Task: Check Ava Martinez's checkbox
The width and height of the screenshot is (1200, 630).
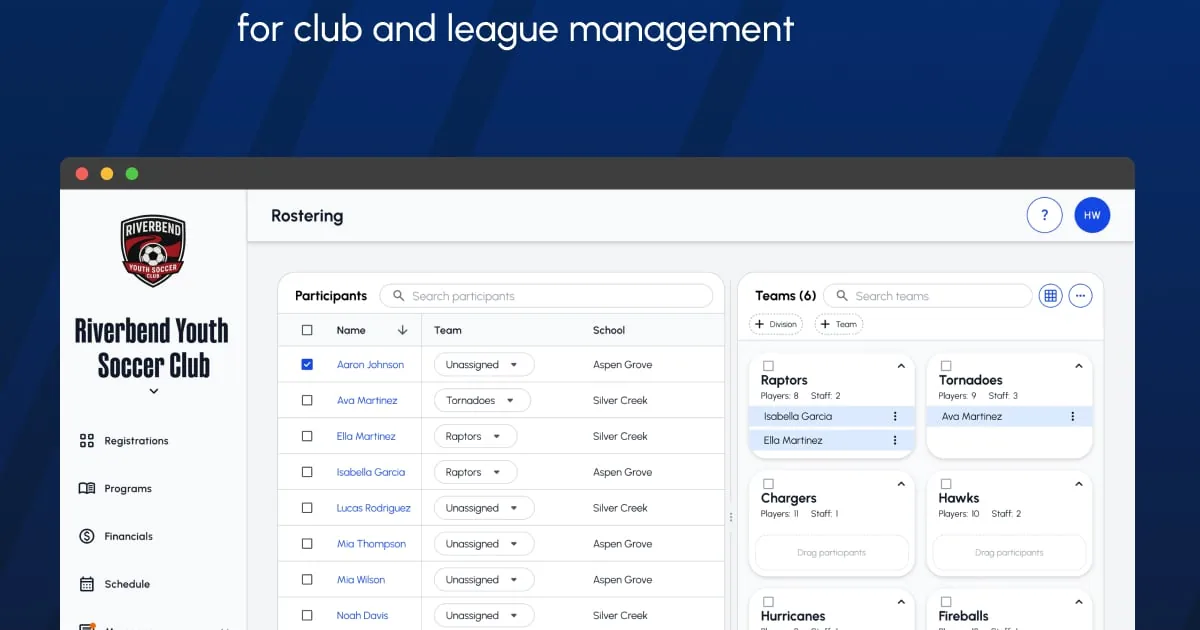Action: point(307,401)
